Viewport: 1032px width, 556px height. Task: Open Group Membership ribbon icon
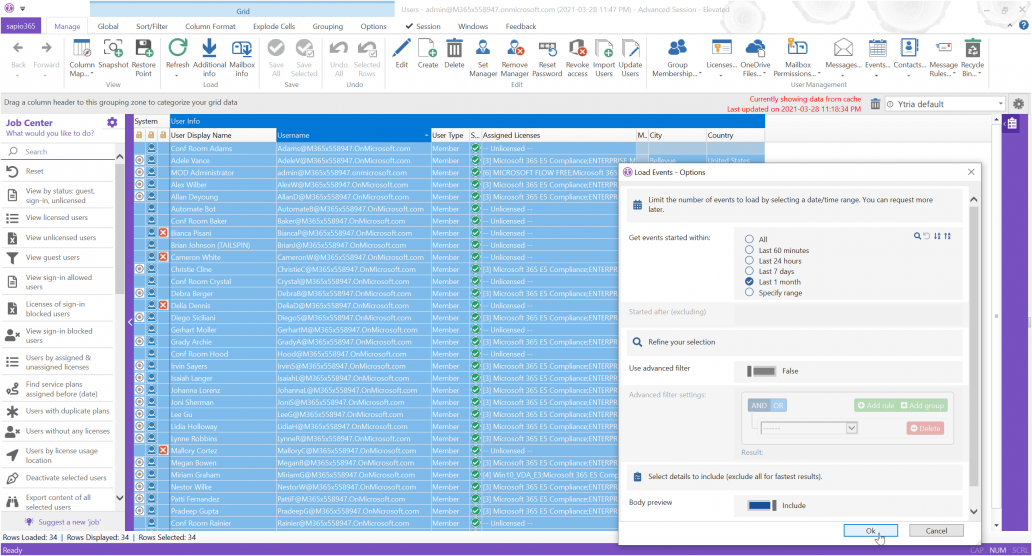[x=677, y=49]
